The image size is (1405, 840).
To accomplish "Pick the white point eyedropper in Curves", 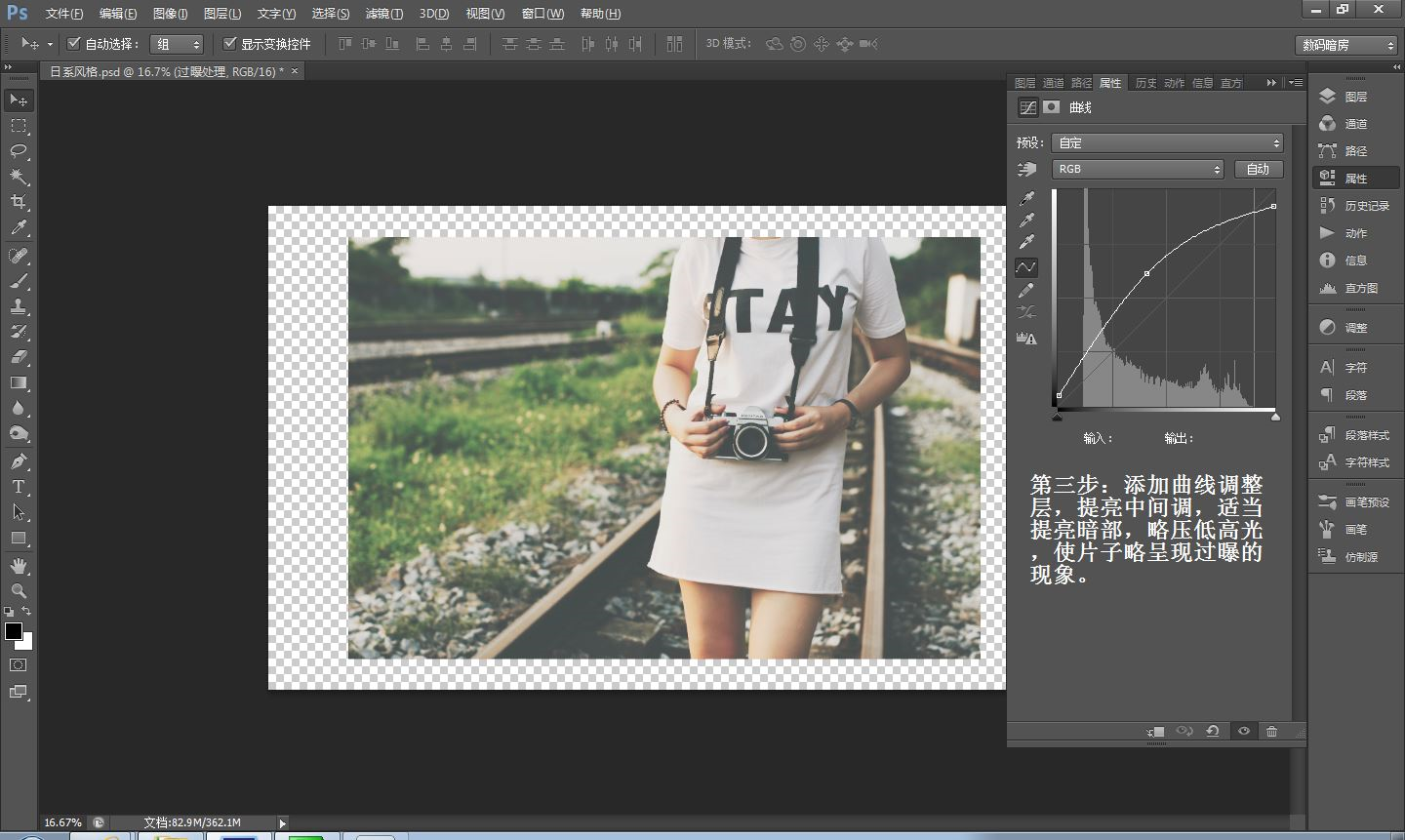I will [x=1026, y=242].
